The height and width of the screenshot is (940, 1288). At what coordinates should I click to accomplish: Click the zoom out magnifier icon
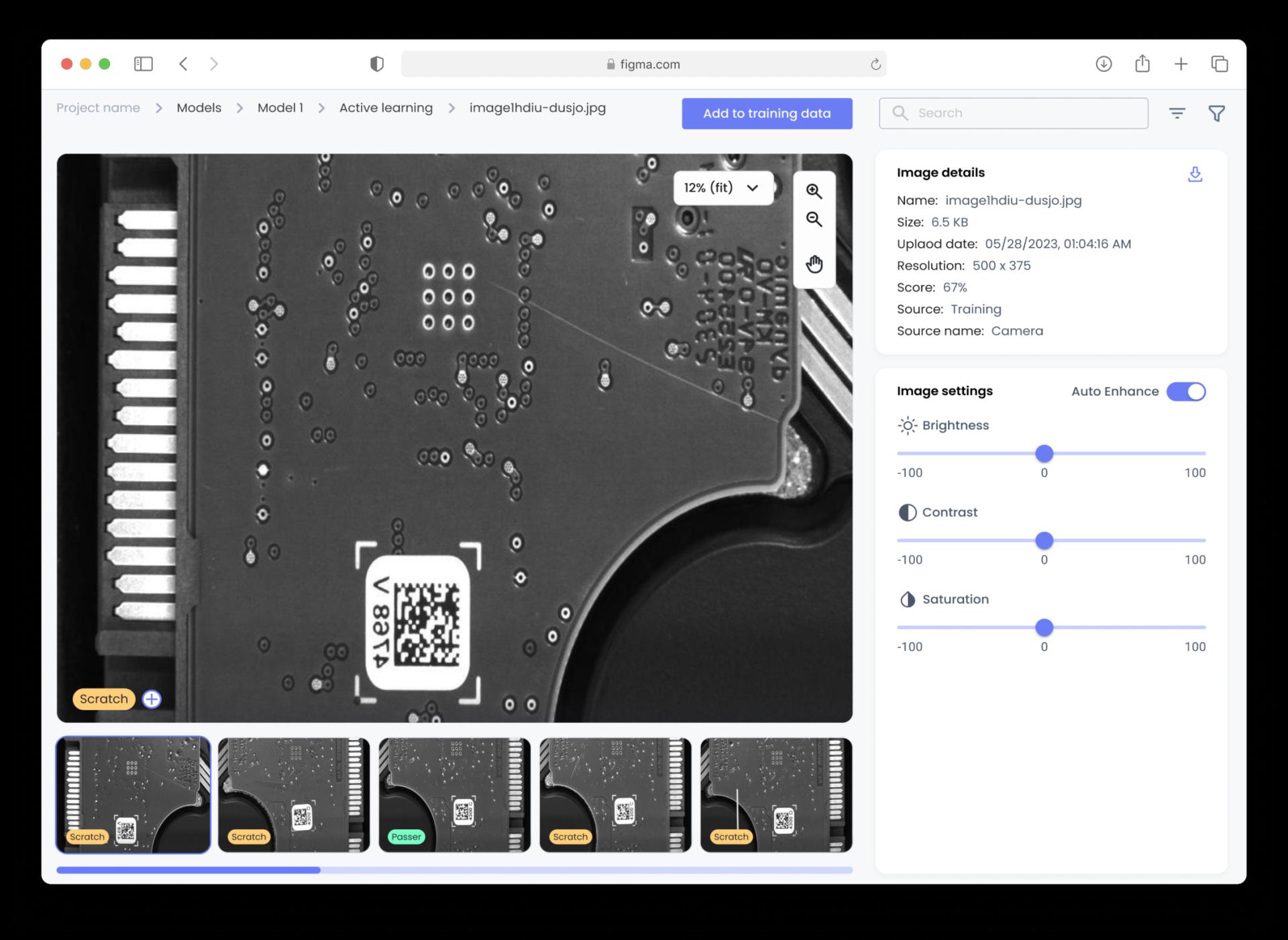[814, 219]
